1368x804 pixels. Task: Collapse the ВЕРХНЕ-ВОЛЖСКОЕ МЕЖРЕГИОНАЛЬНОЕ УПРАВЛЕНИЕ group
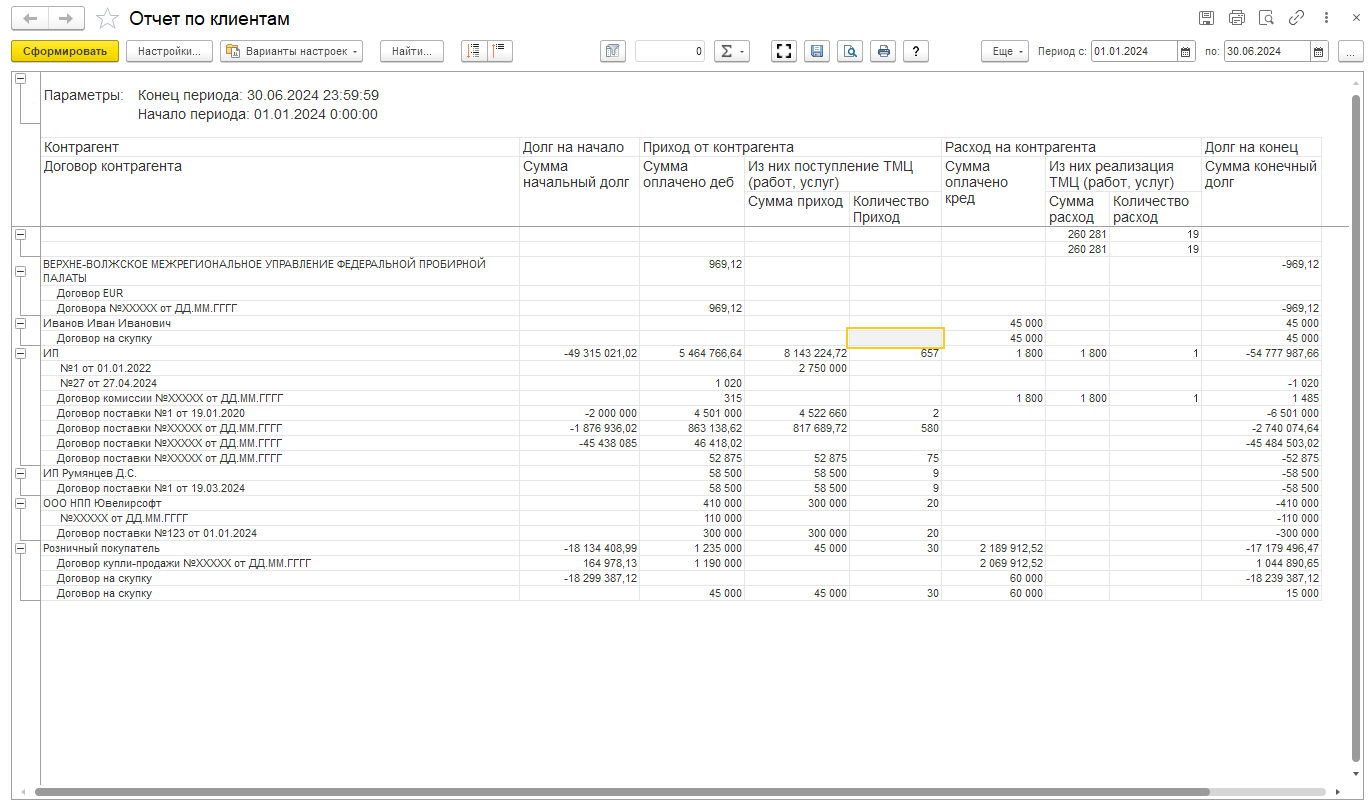point(20,270)
